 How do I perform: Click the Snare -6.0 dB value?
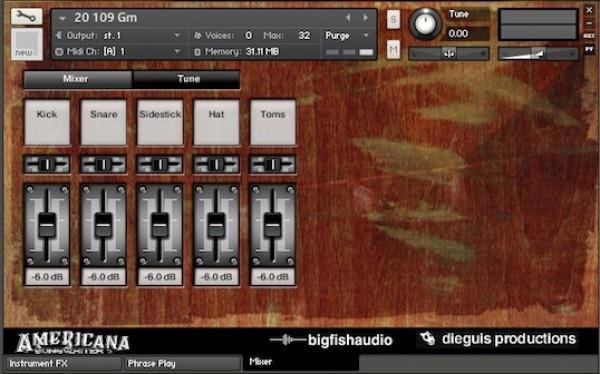pyautogui.click(x=103, y=277)
